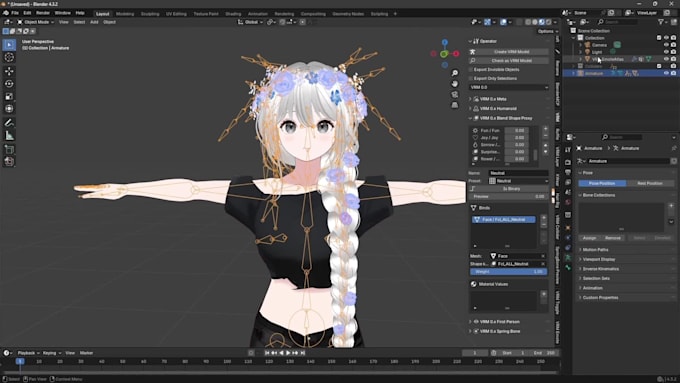Toggle camera view icon in viewport
Screen dimensions: 680x383
point(454,94)
